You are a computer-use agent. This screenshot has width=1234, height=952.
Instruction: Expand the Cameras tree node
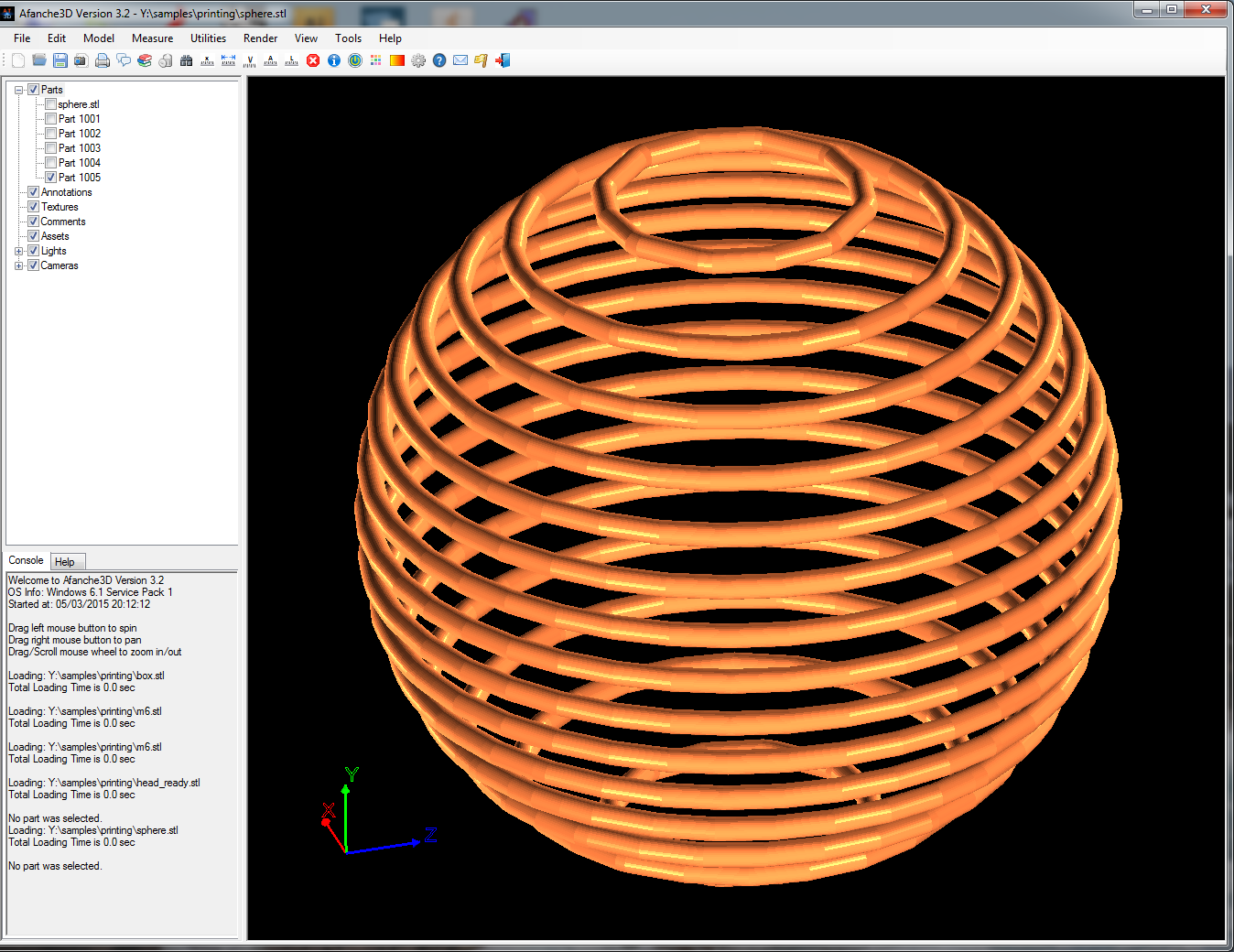pyautogui.click(x=19, y=265)
